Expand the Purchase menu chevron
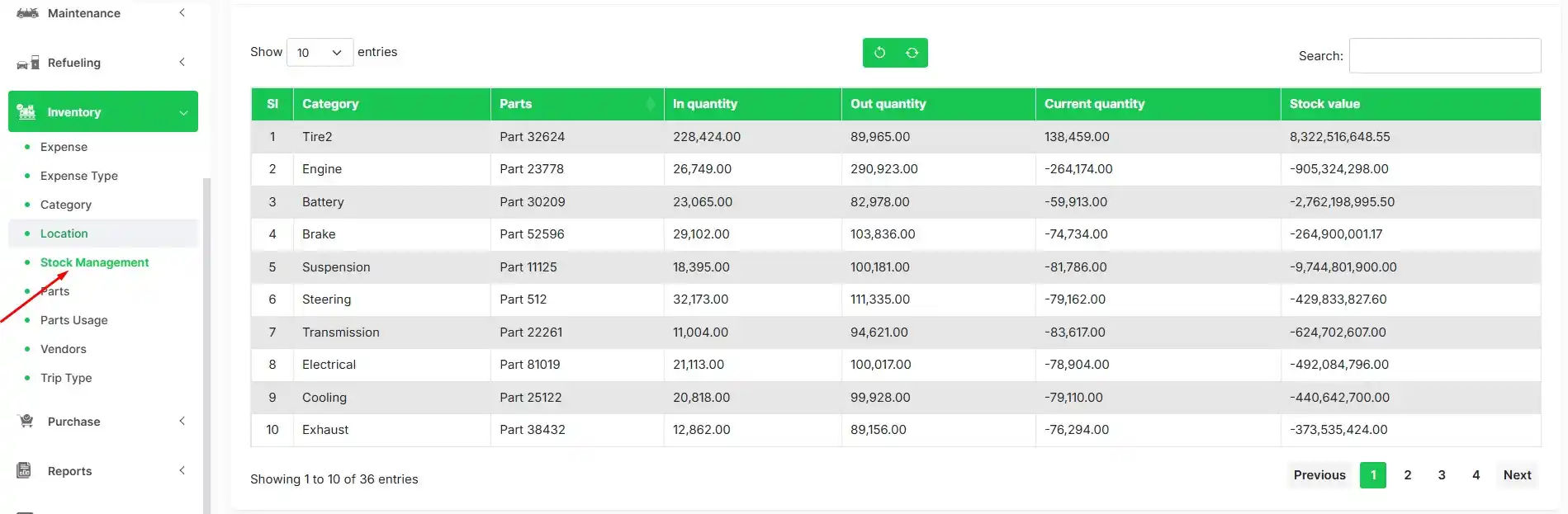 point(182,421)
